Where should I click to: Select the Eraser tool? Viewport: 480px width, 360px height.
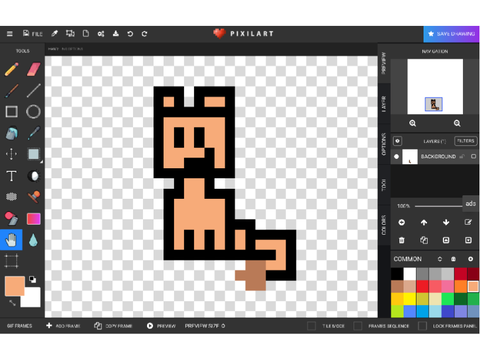coord(33,70)
